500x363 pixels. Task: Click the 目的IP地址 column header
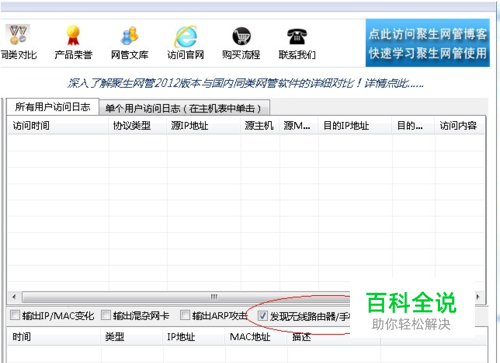[x=355, y=126]
